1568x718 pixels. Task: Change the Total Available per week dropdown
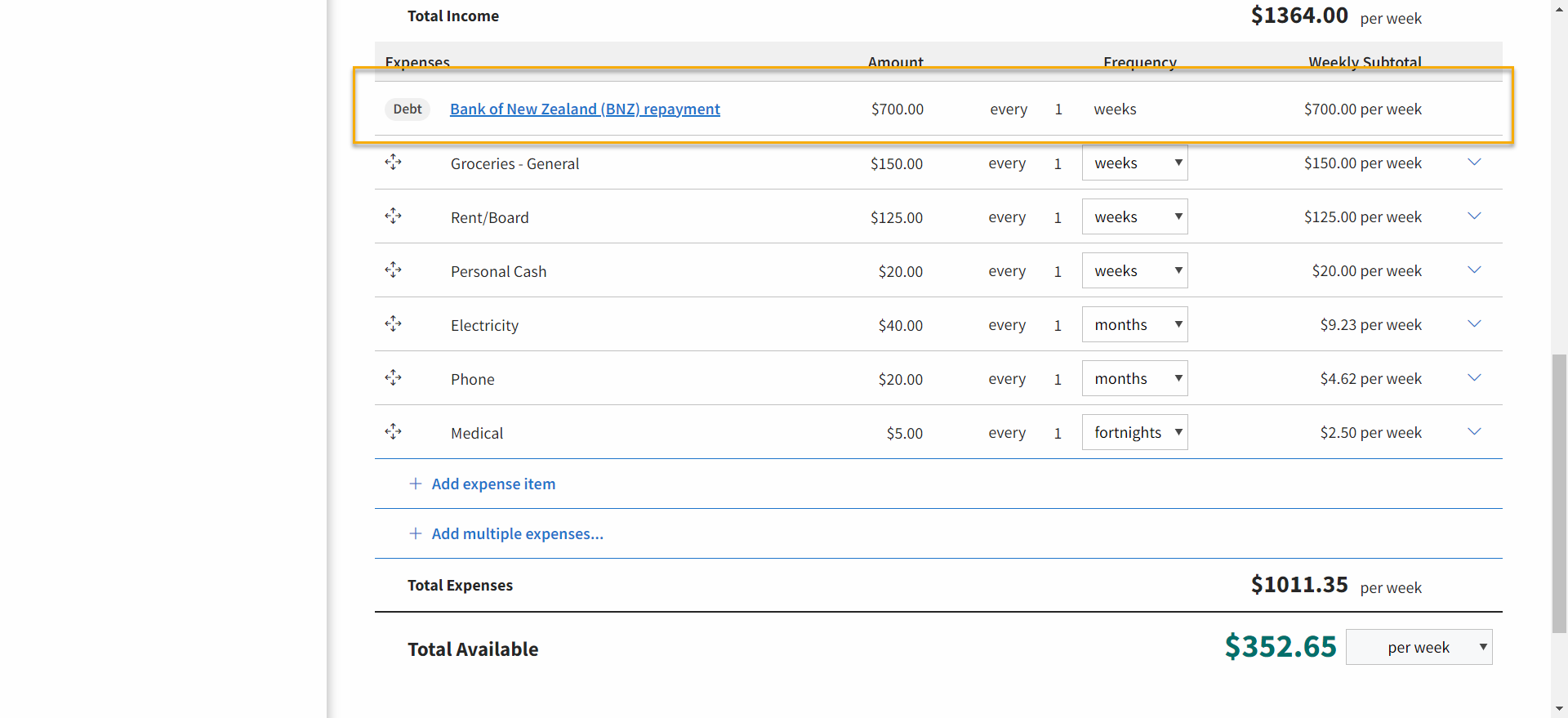tap(1419, 647)
